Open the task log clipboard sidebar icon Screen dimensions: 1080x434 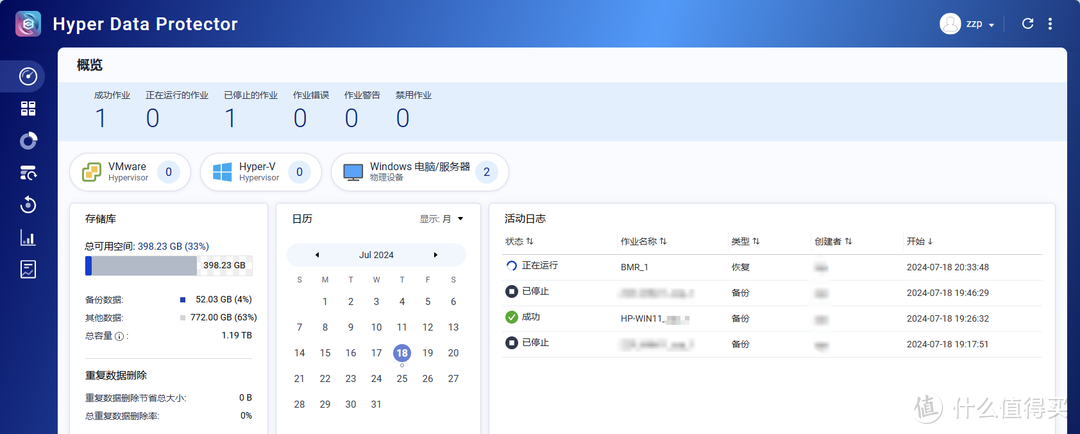[28, 270]
